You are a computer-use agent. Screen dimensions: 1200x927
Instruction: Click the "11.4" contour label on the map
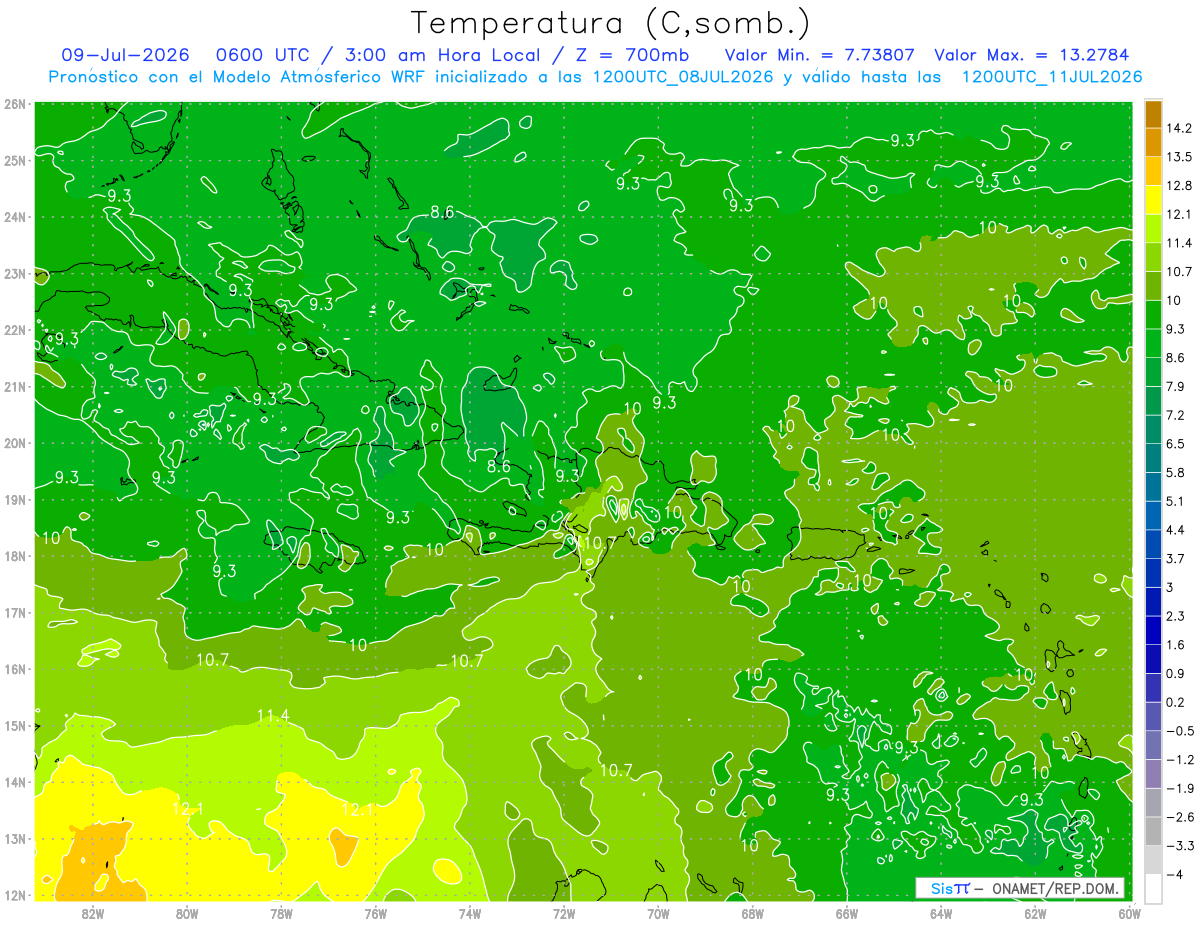tap(273, 716)
